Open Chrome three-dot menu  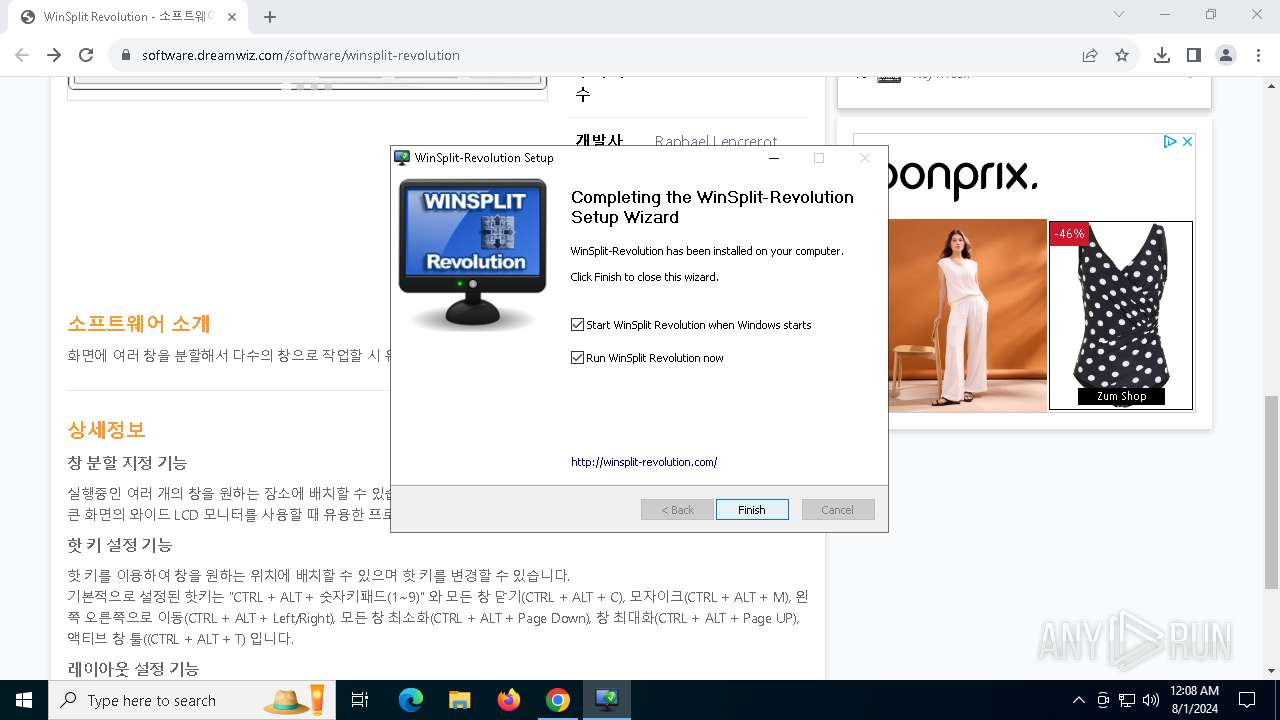(x=1258, y=55)
